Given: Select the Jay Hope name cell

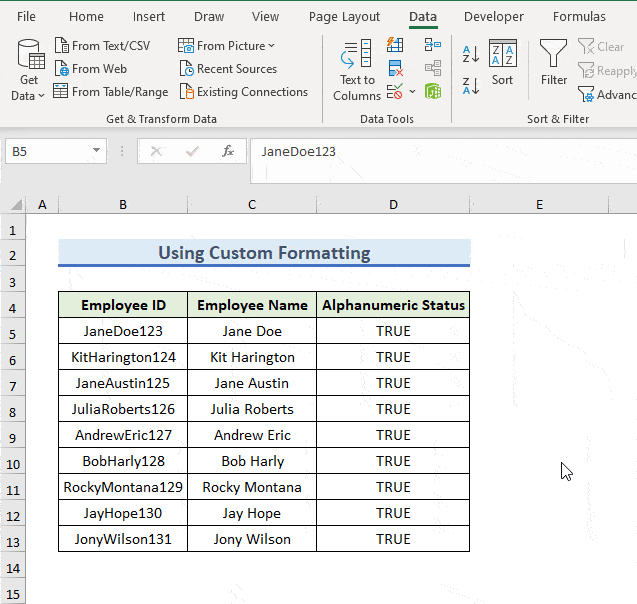Looking at the screenshot, I should (x=252, y=513).
